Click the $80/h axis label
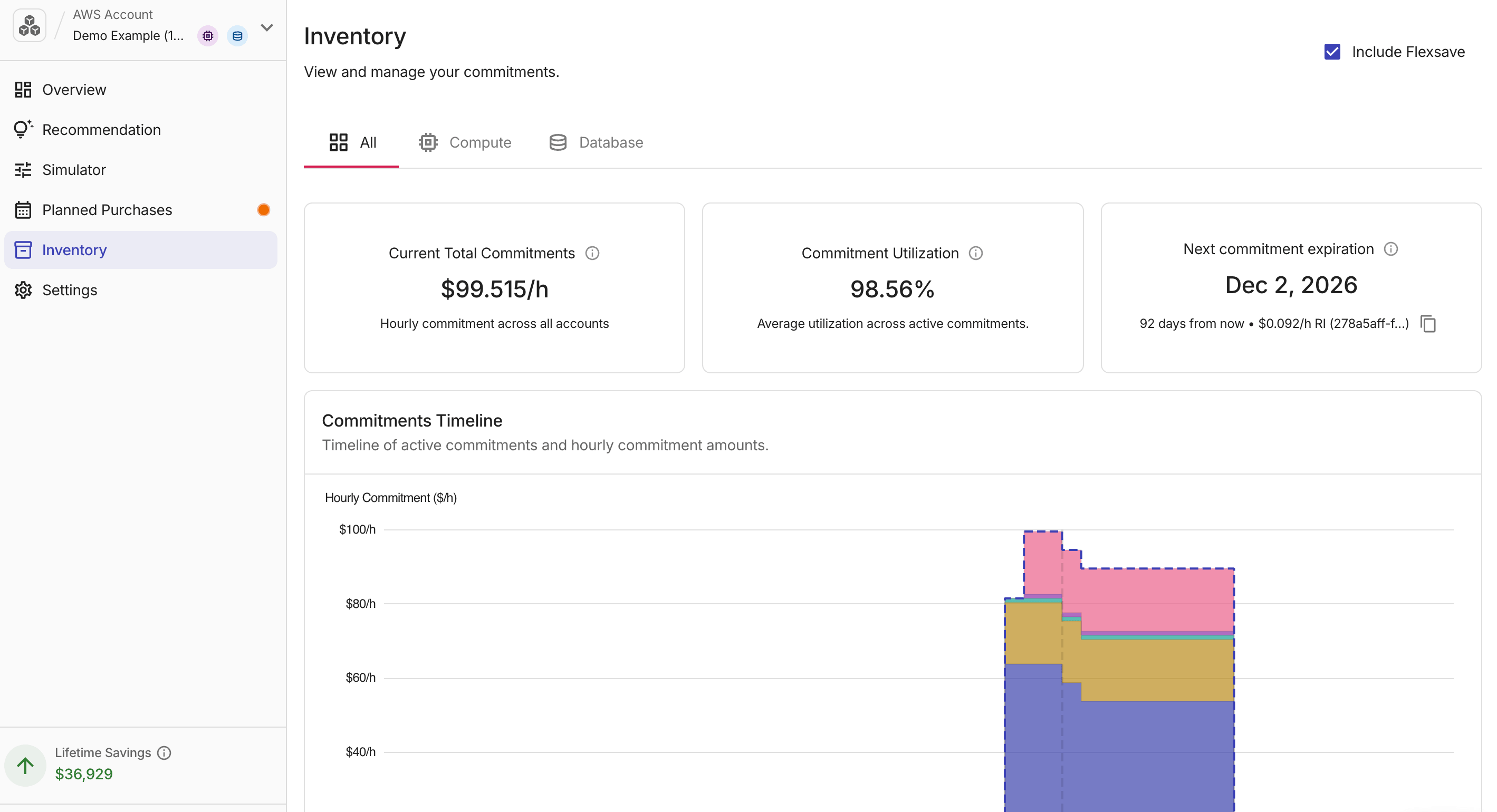The width and height of the screenshot is (1497, 812). 360,604
